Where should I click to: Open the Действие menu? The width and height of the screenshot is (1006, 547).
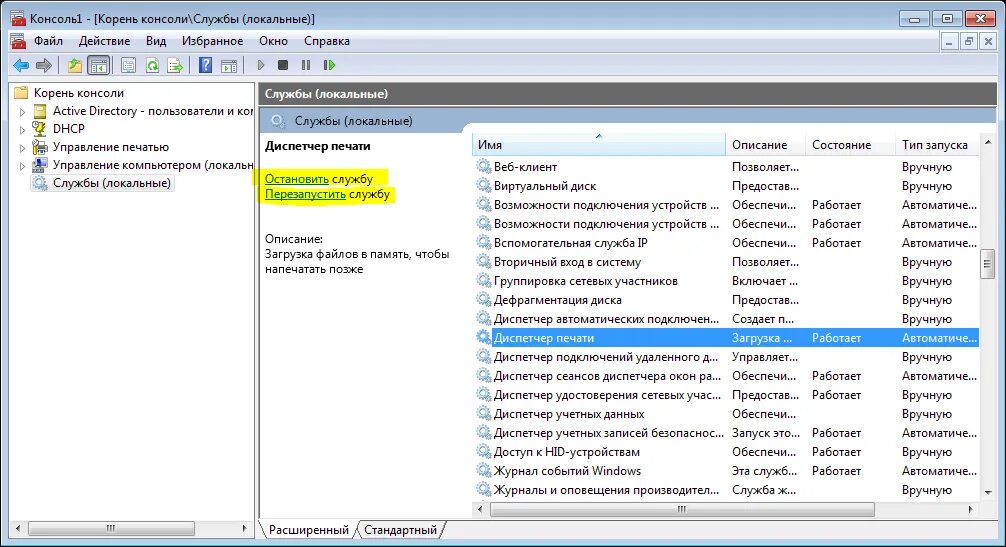[x=104, y=41]
